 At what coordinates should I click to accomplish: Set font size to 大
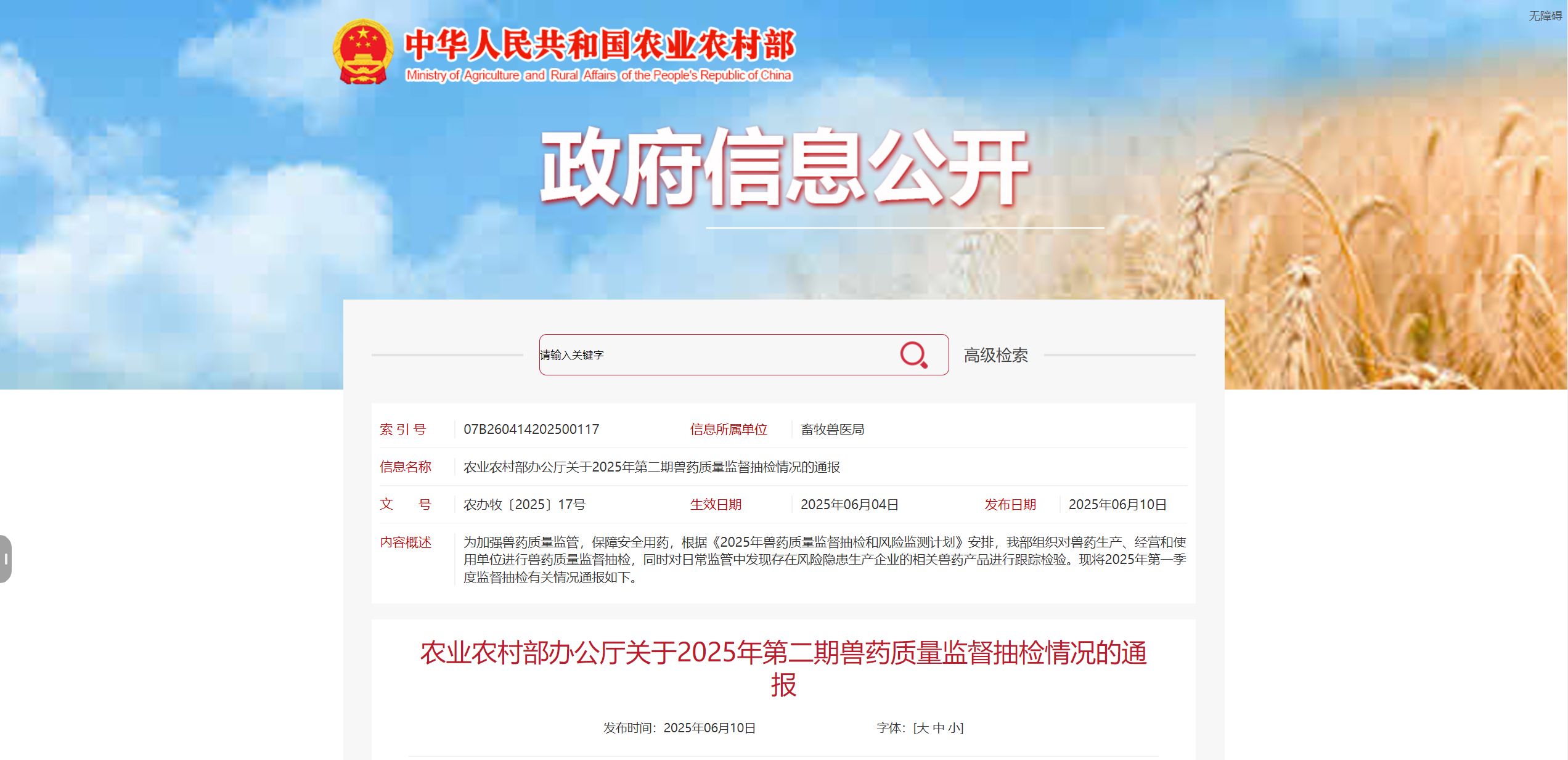pos(922,728)
